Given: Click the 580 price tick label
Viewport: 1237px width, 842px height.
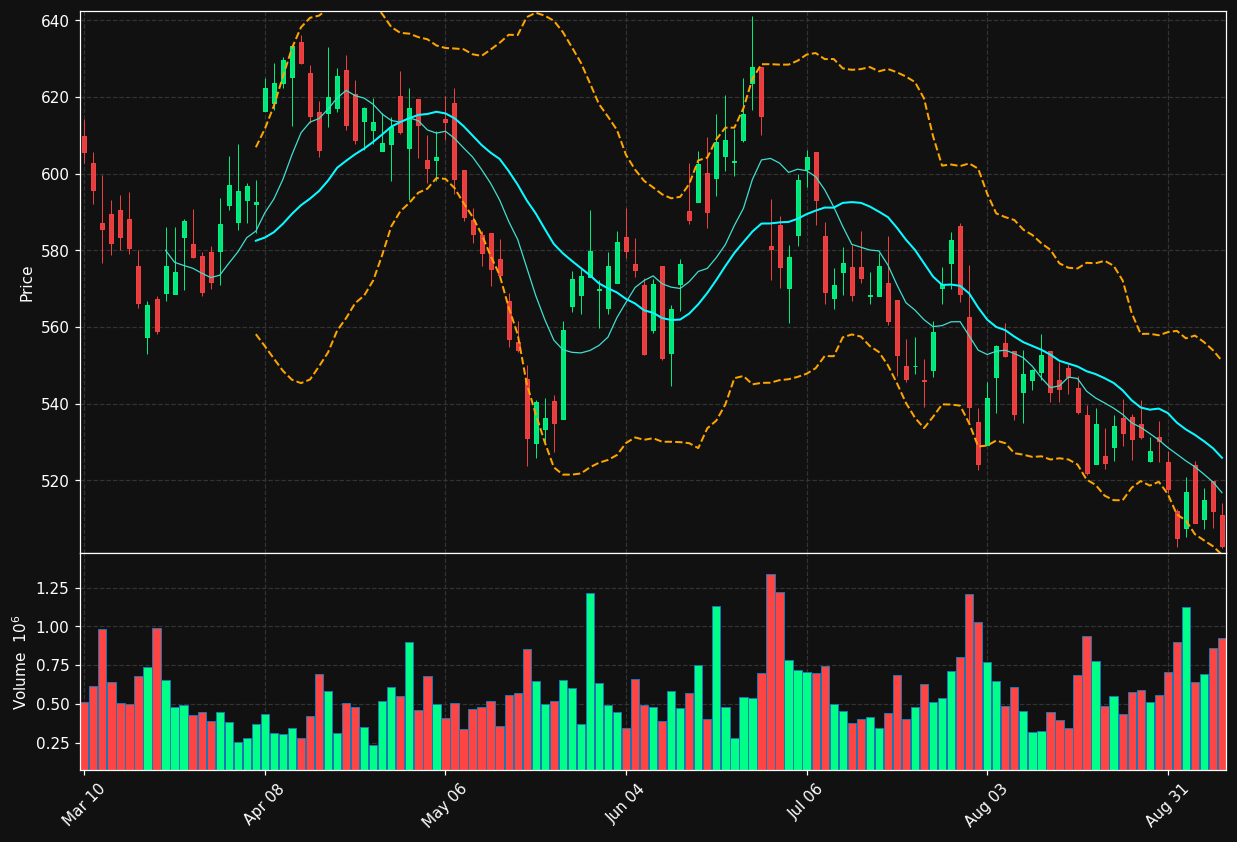Looking at the screenshot, I should click(55, 251).
